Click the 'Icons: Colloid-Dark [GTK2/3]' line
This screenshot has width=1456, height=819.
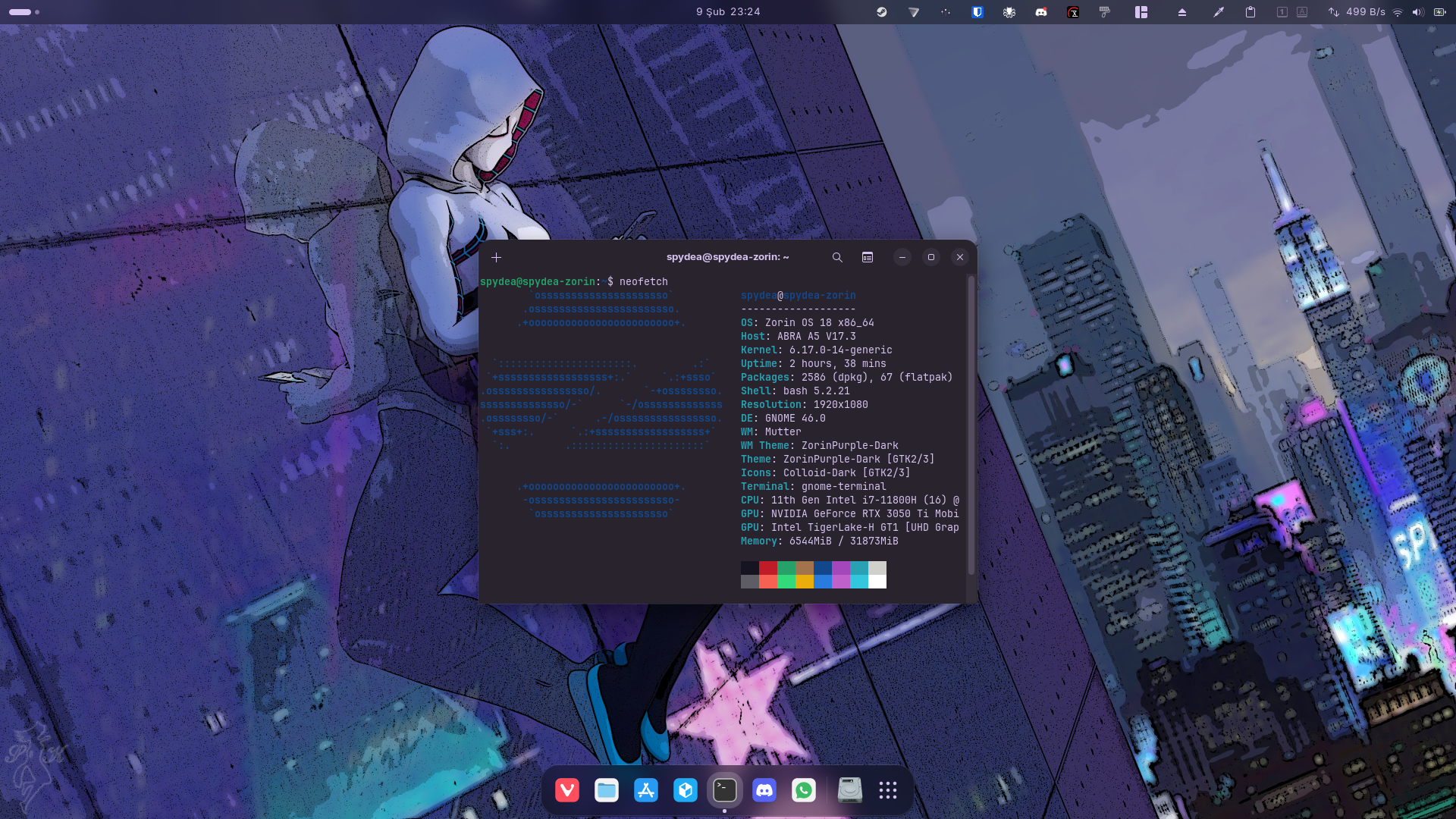pos(826,473)
